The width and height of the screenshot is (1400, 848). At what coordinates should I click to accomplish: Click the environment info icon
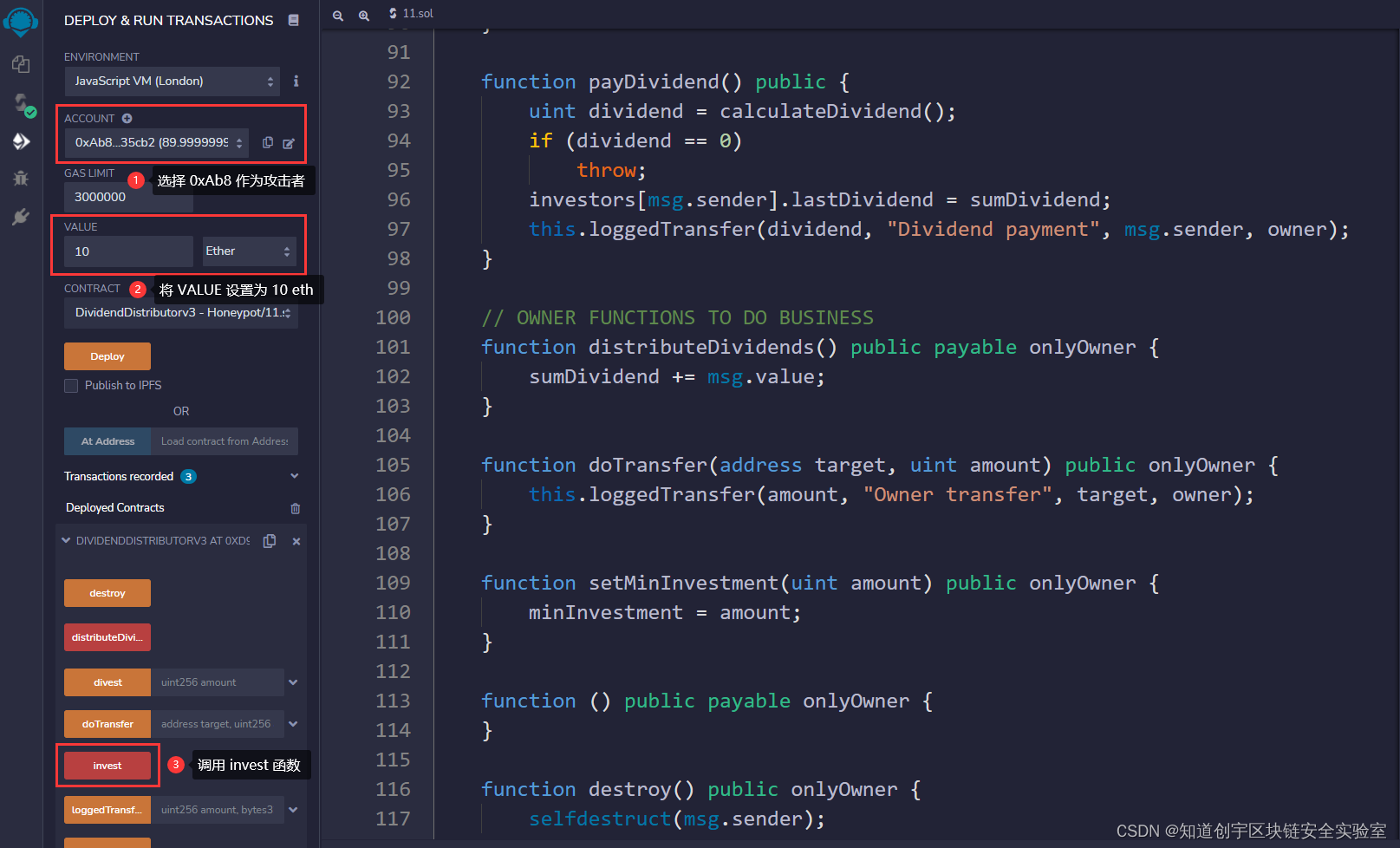(296, 81)
